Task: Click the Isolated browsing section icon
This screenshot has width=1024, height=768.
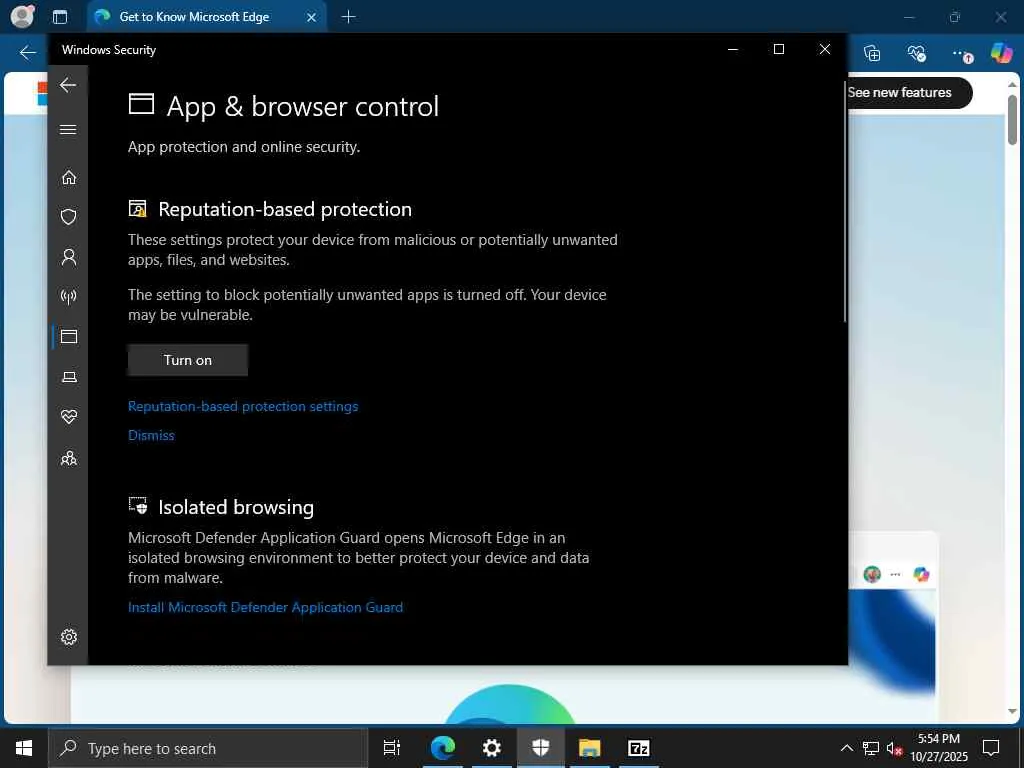Action: [x=138, y=506]
